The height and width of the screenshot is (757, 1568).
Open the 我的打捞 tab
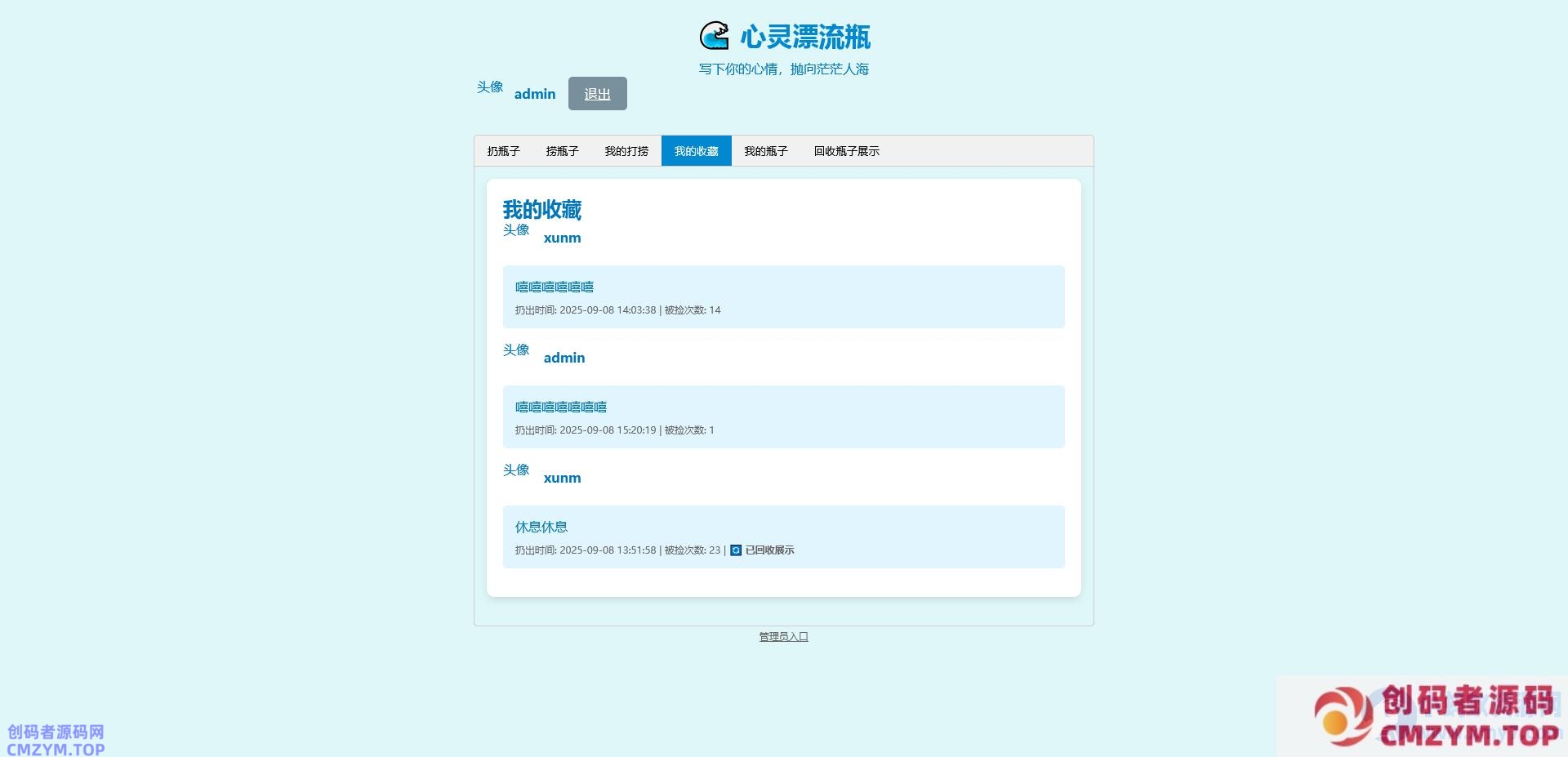click(x=626, y=151)
